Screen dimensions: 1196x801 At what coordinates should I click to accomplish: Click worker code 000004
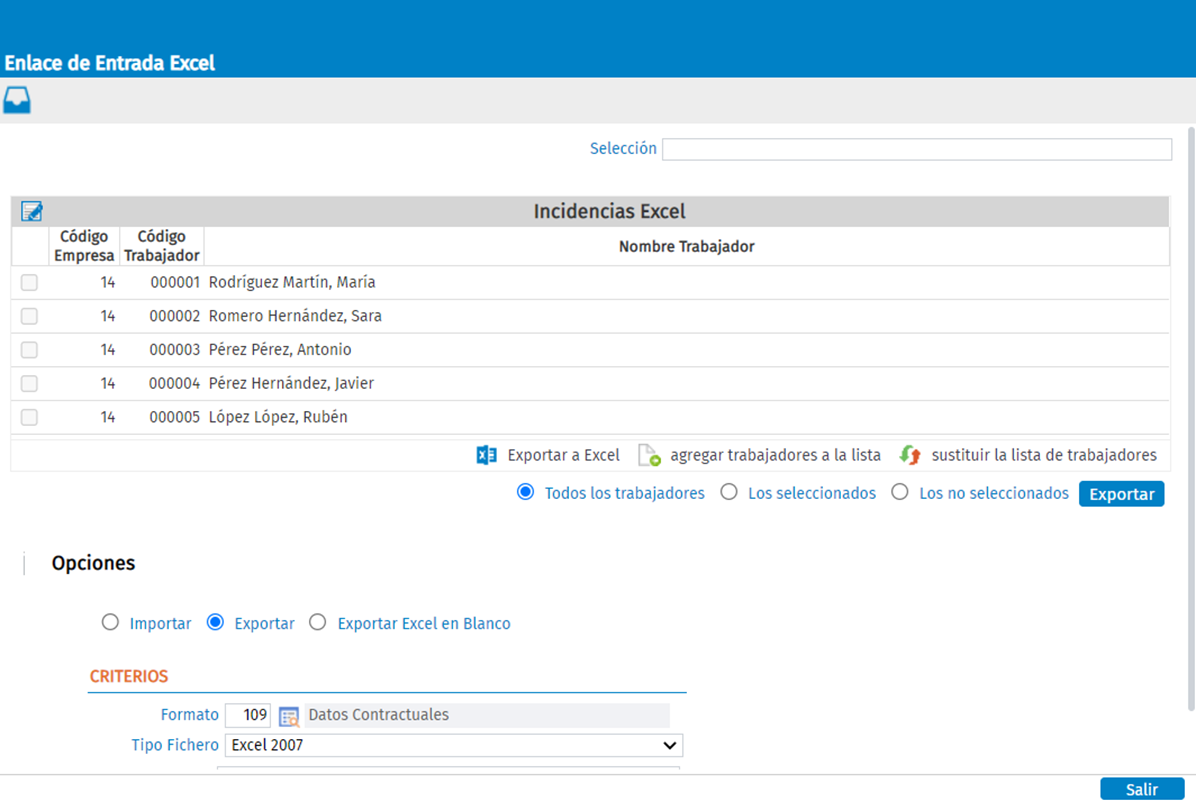pos(175,384)
